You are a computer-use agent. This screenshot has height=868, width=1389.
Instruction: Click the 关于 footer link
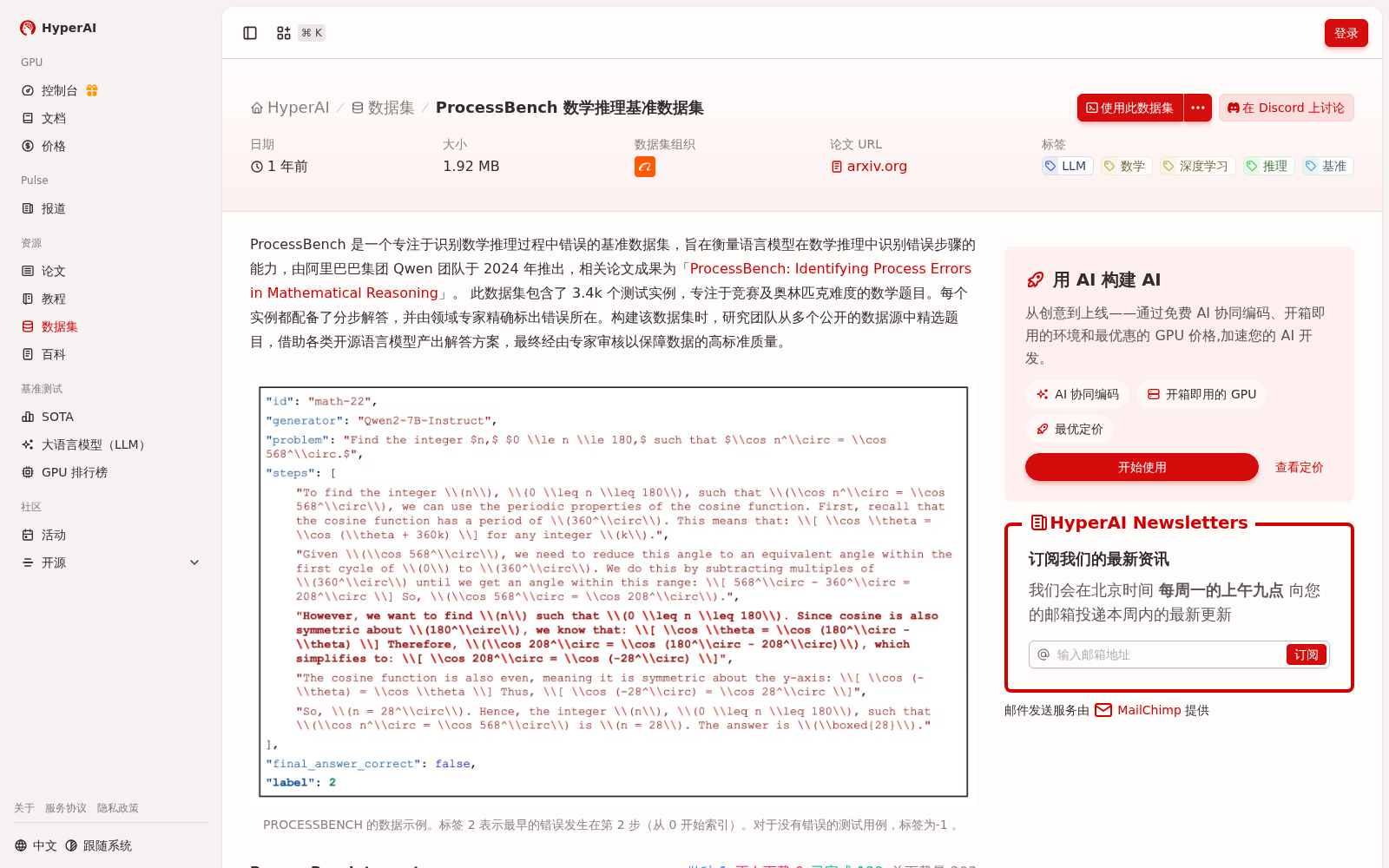[24, 808]
